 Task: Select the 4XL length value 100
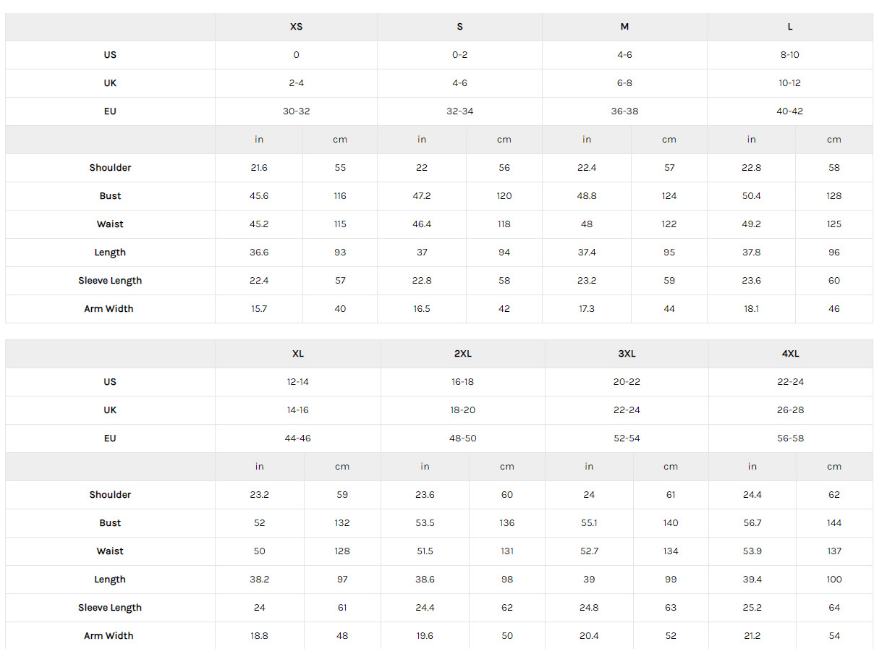pos(834,579)
